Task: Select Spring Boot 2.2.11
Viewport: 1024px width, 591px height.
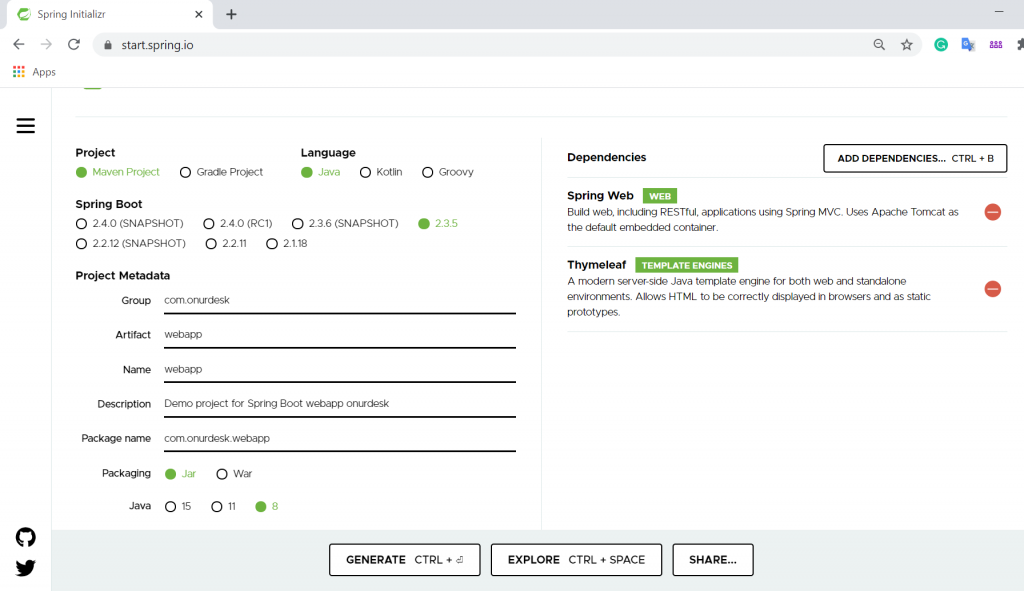Action: tap(226, 244)
